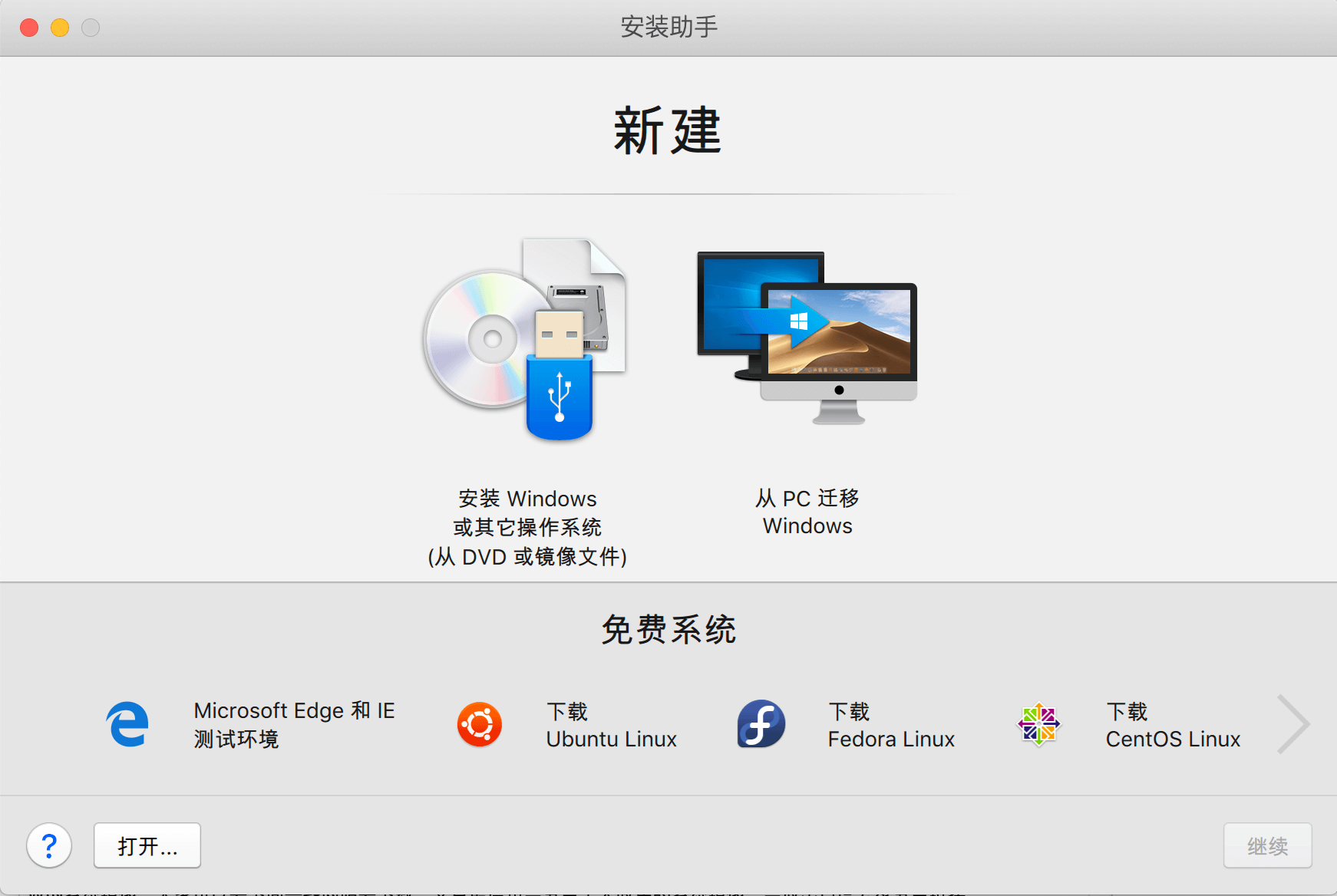Select the DVD and USB install icon
The image size is (1337, 896).
(x=527, y=340)
